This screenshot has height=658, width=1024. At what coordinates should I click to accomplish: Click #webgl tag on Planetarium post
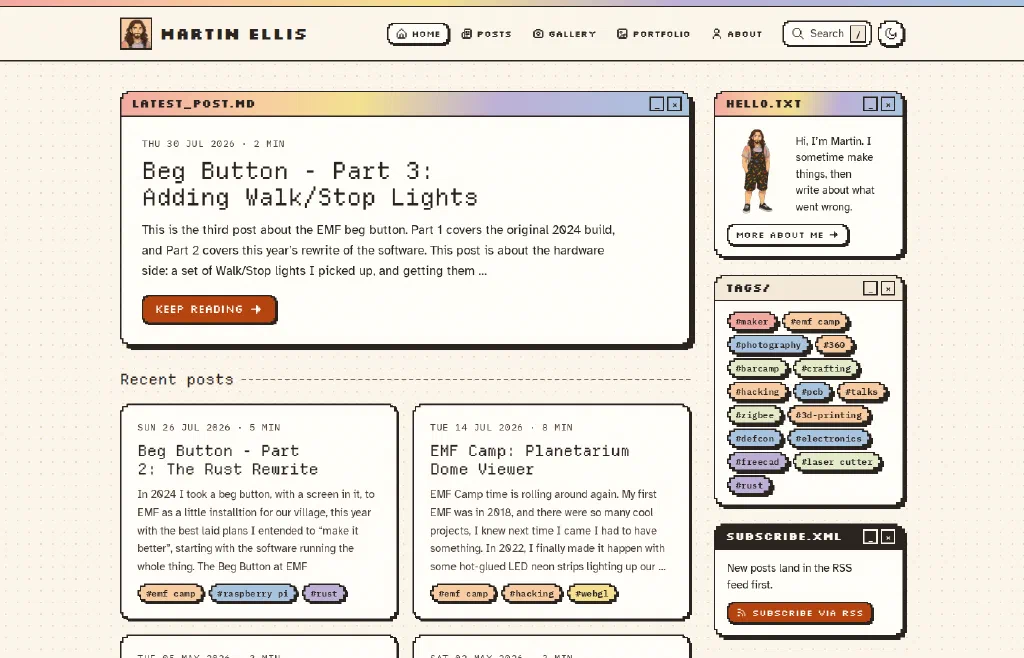point(592,594)
